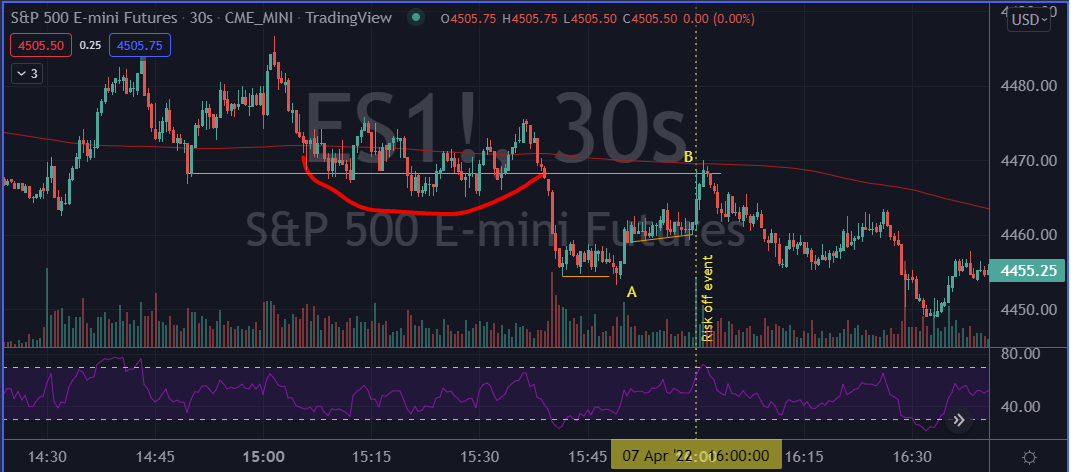1071x472 pixels.
Task: Click the O4505.75 open value in header
Action: 469,18
